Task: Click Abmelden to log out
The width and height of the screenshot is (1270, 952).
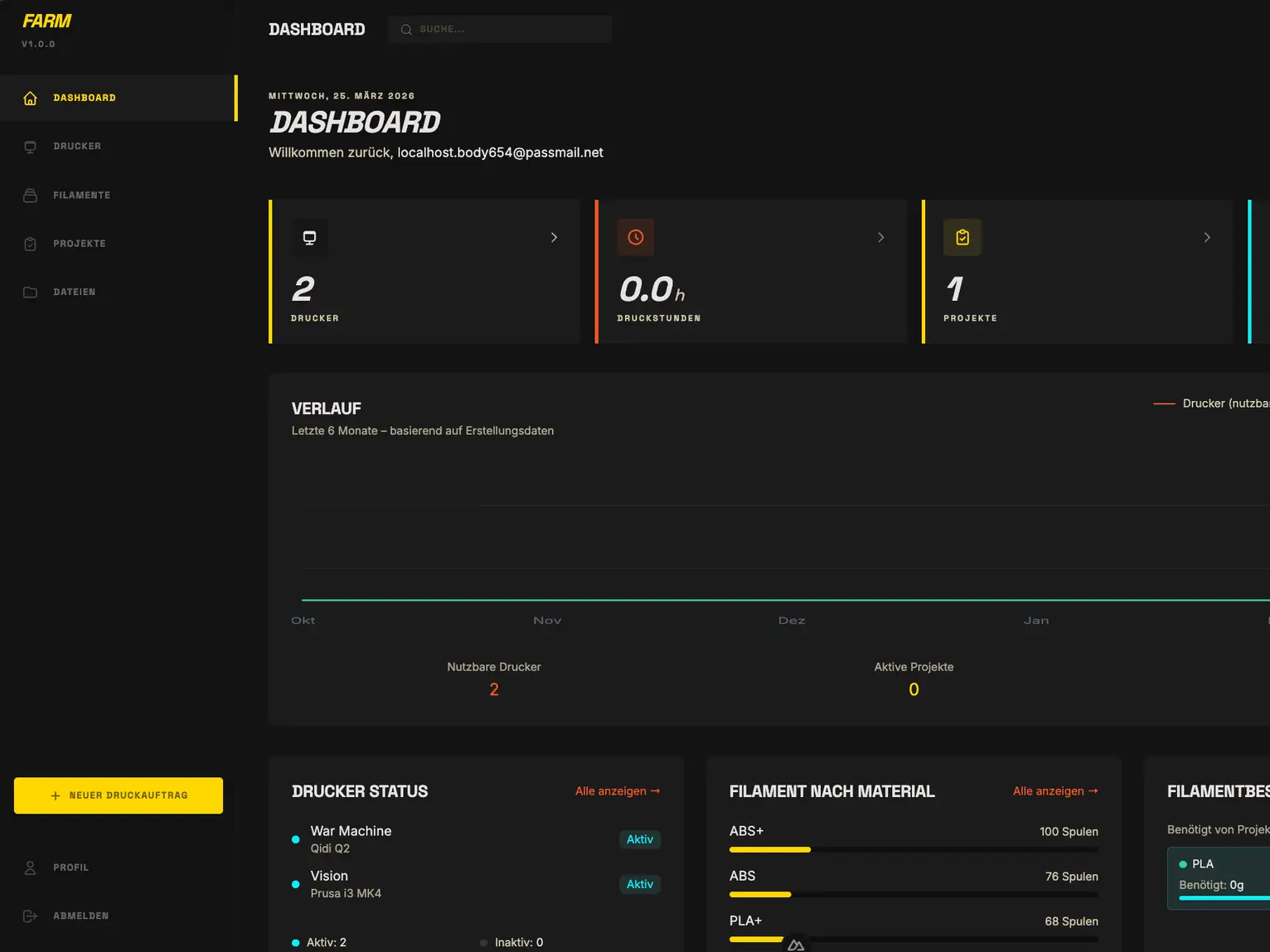Action: point(119,916)
